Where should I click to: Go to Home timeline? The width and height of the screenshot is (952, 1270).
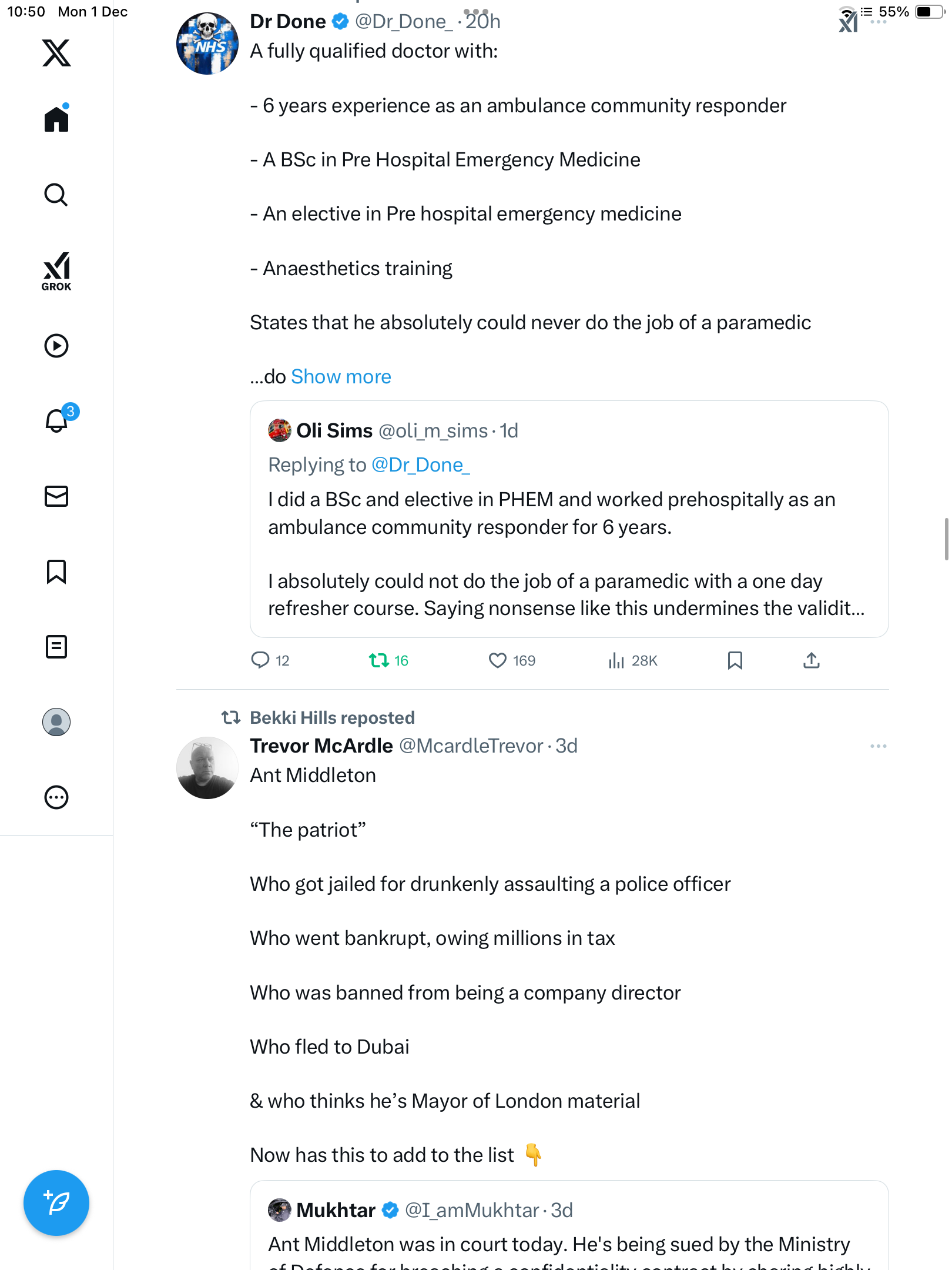point(56,119)
